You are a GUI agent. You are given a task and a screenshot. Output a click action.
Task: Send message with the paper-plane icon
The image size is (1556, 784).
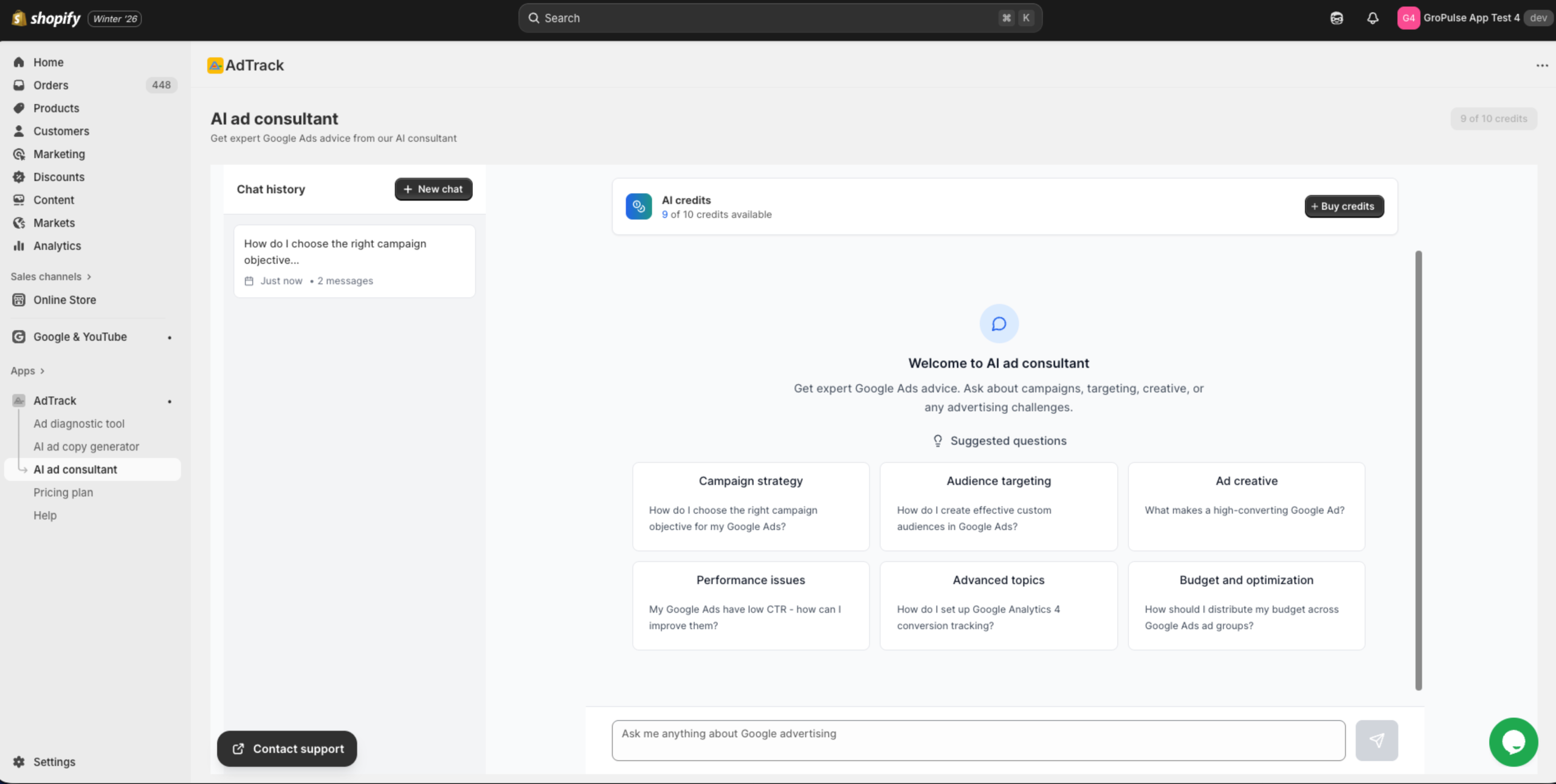(1377, 740)
